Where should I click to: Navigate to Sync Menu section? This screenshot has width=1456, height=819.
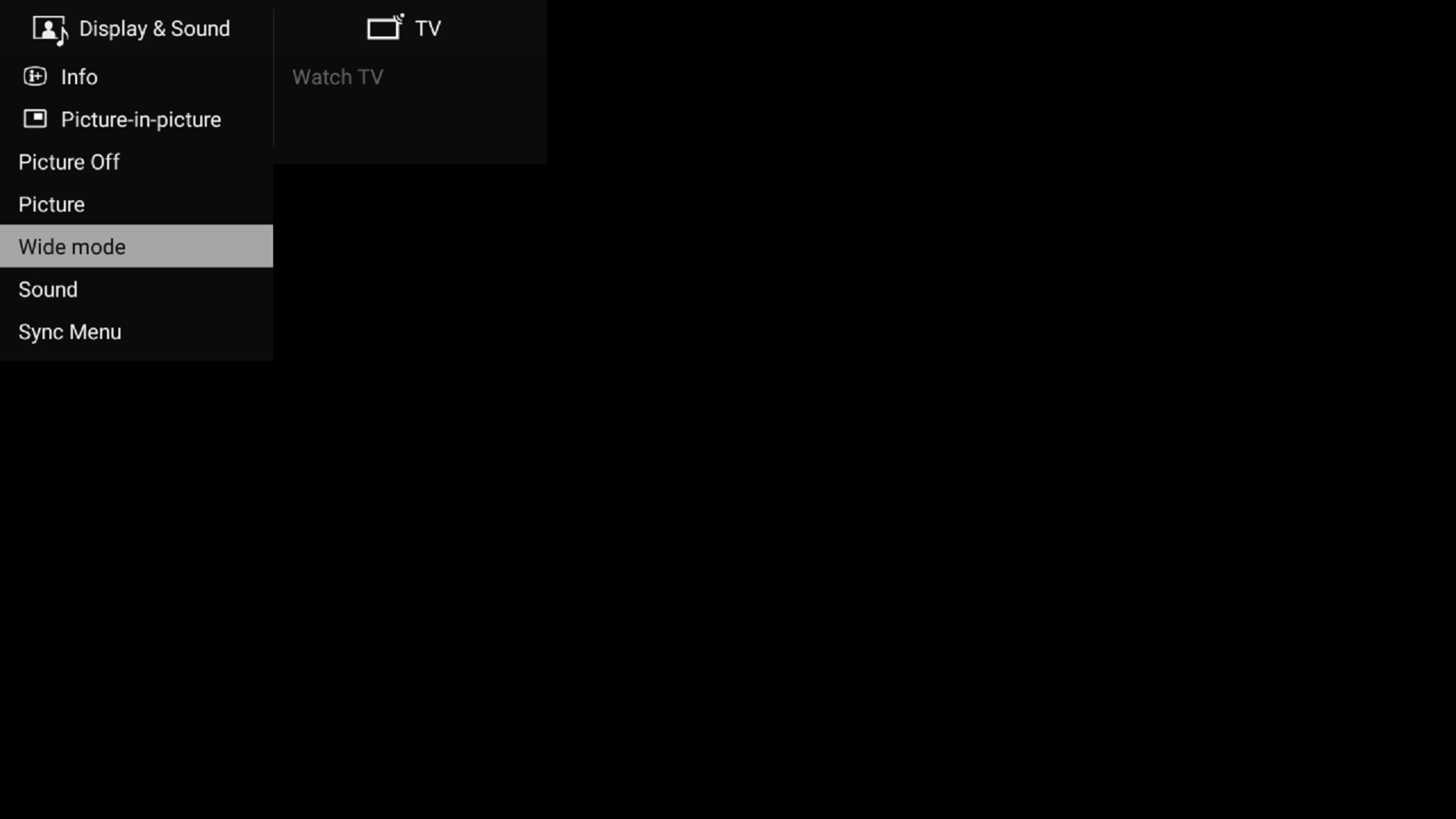point(69,331)
